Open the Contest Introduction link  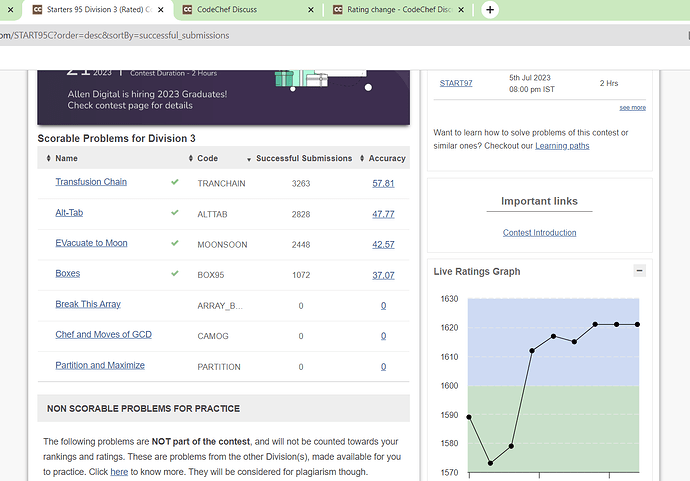[540, 233]
